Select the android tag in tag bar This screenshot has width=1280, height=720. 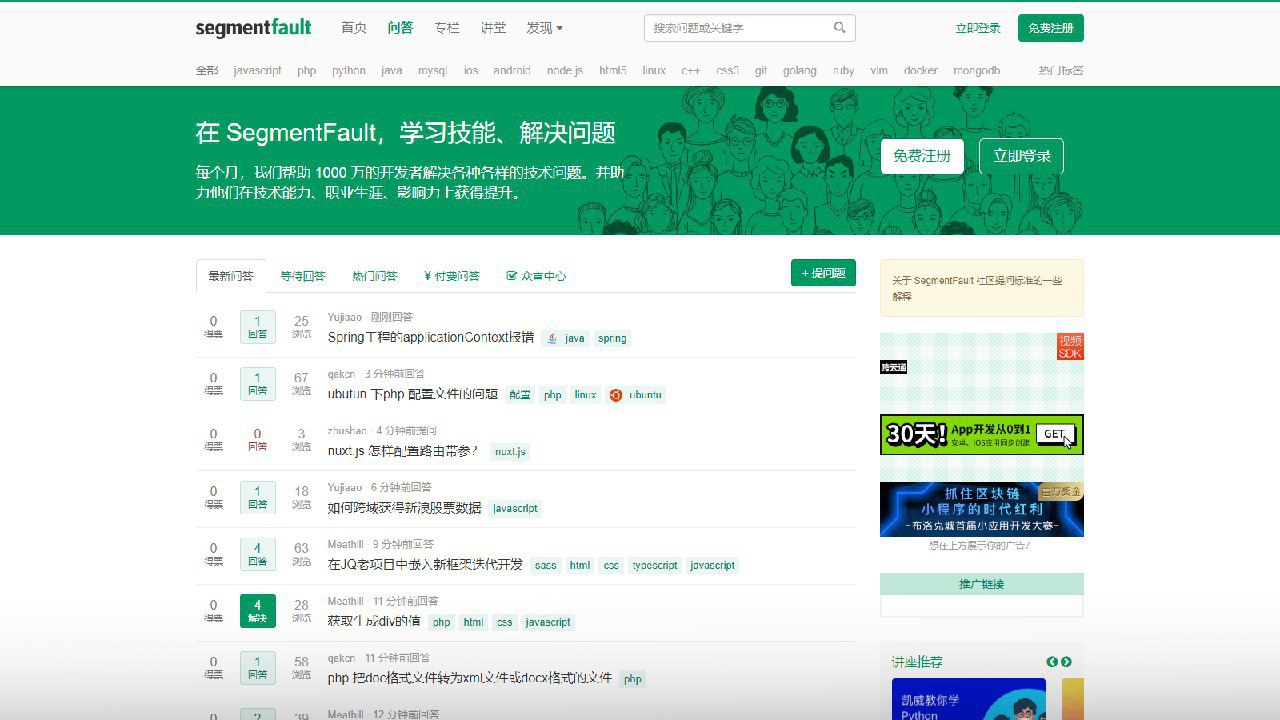tap(512, 71)
